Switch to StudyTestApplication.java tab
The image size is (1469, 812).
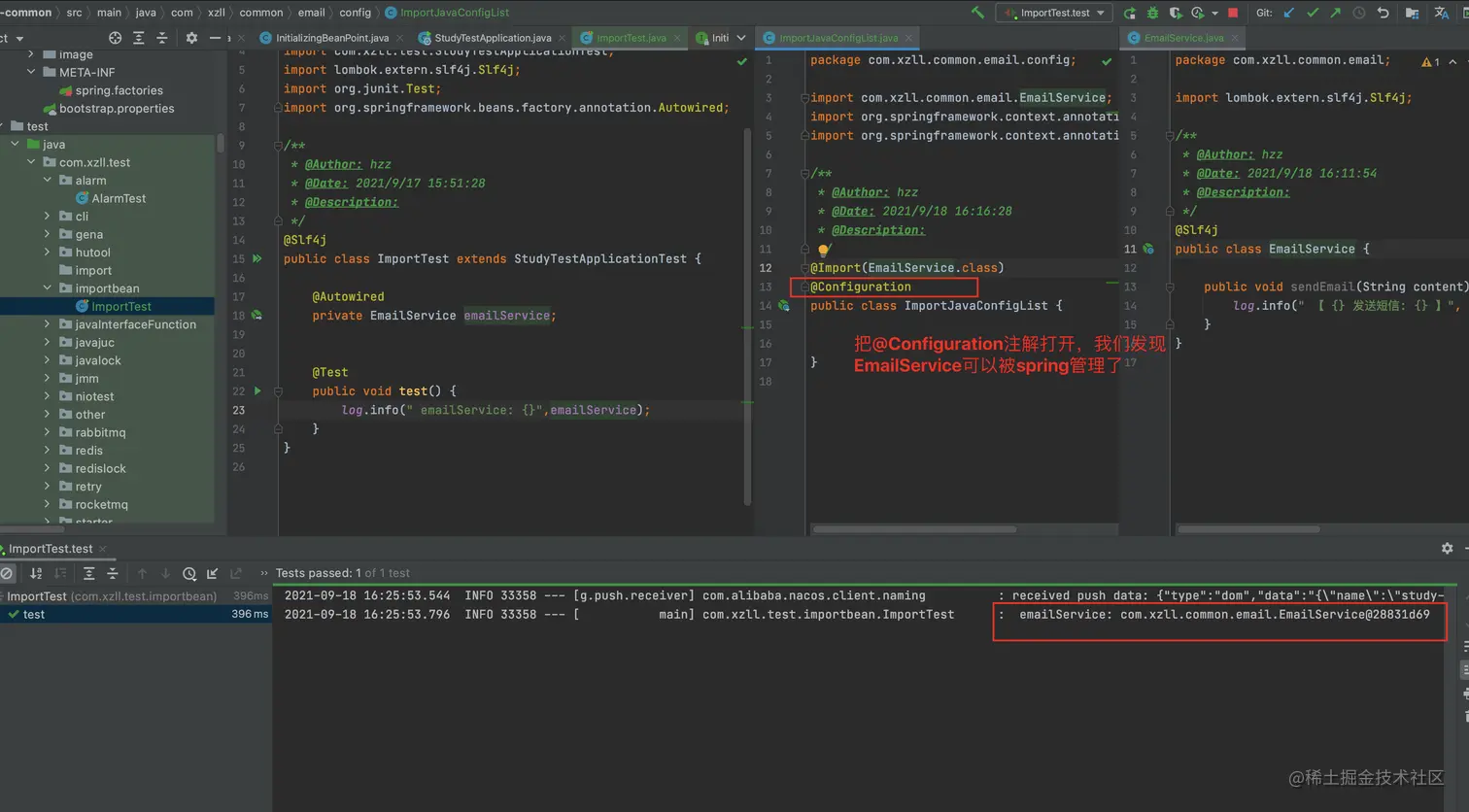point(492,38)
